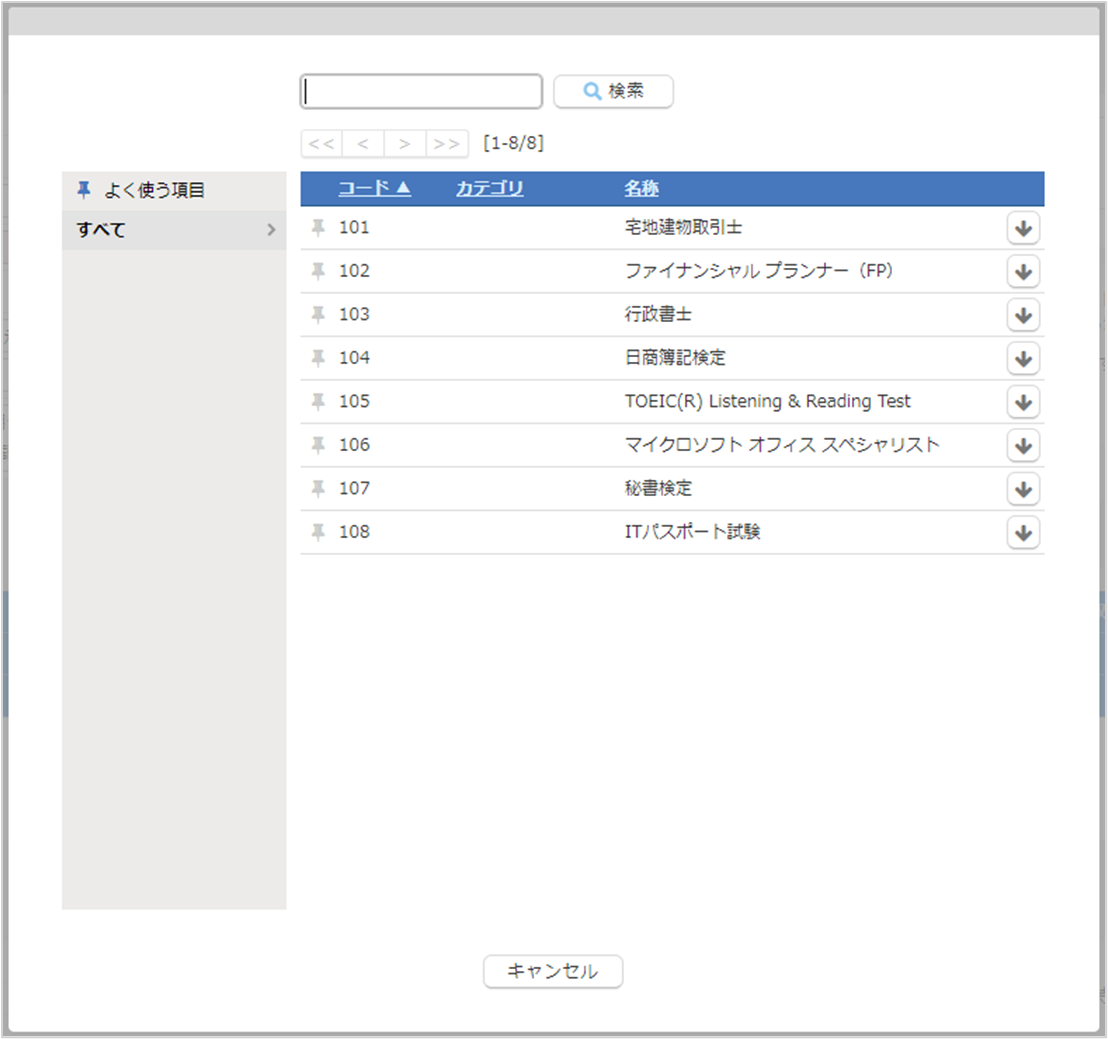Click the 検索 search button
Screen dimensions: 1108x1039
coord(613,91)
